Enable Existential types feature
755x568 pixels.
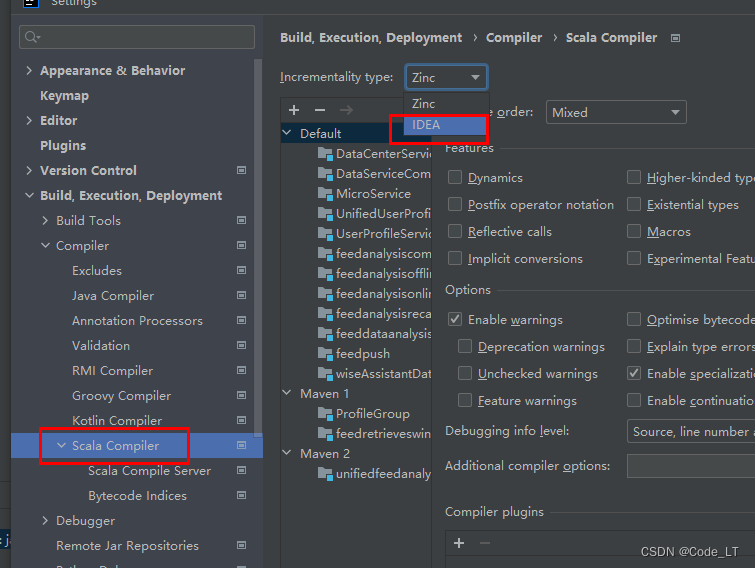coord(634,205)
